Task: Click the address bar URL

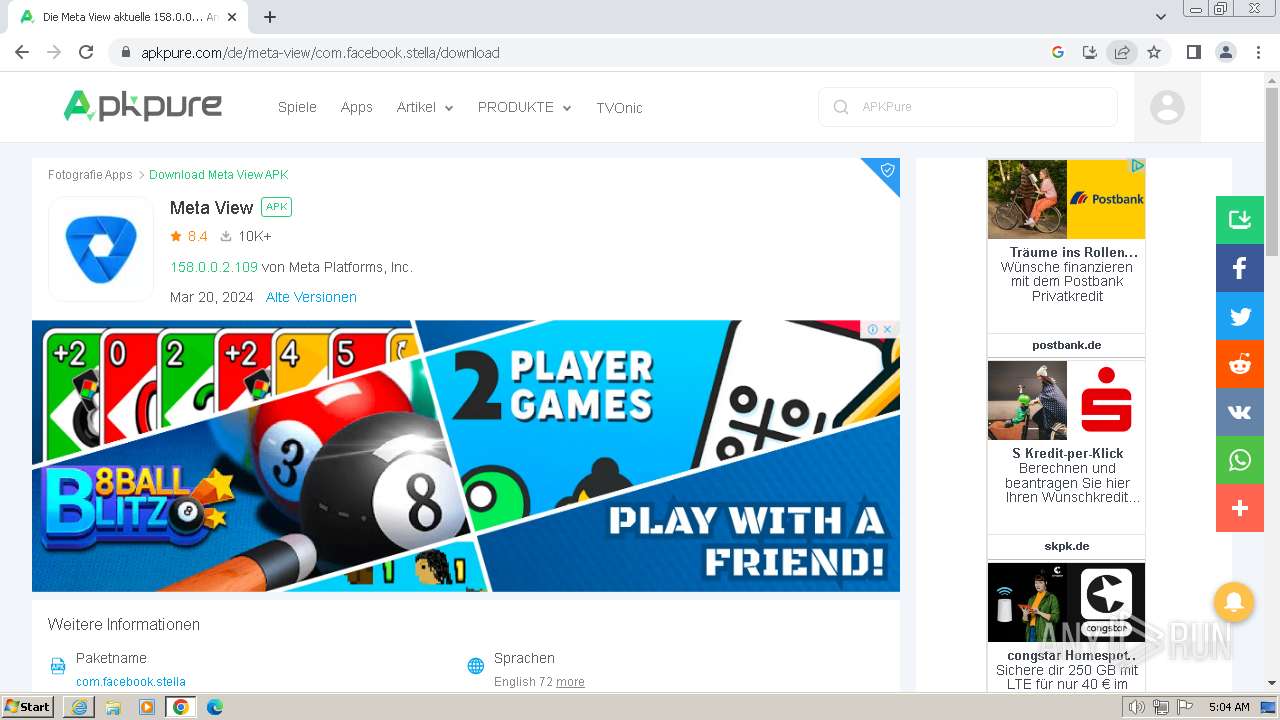Action: pos(320,53)
